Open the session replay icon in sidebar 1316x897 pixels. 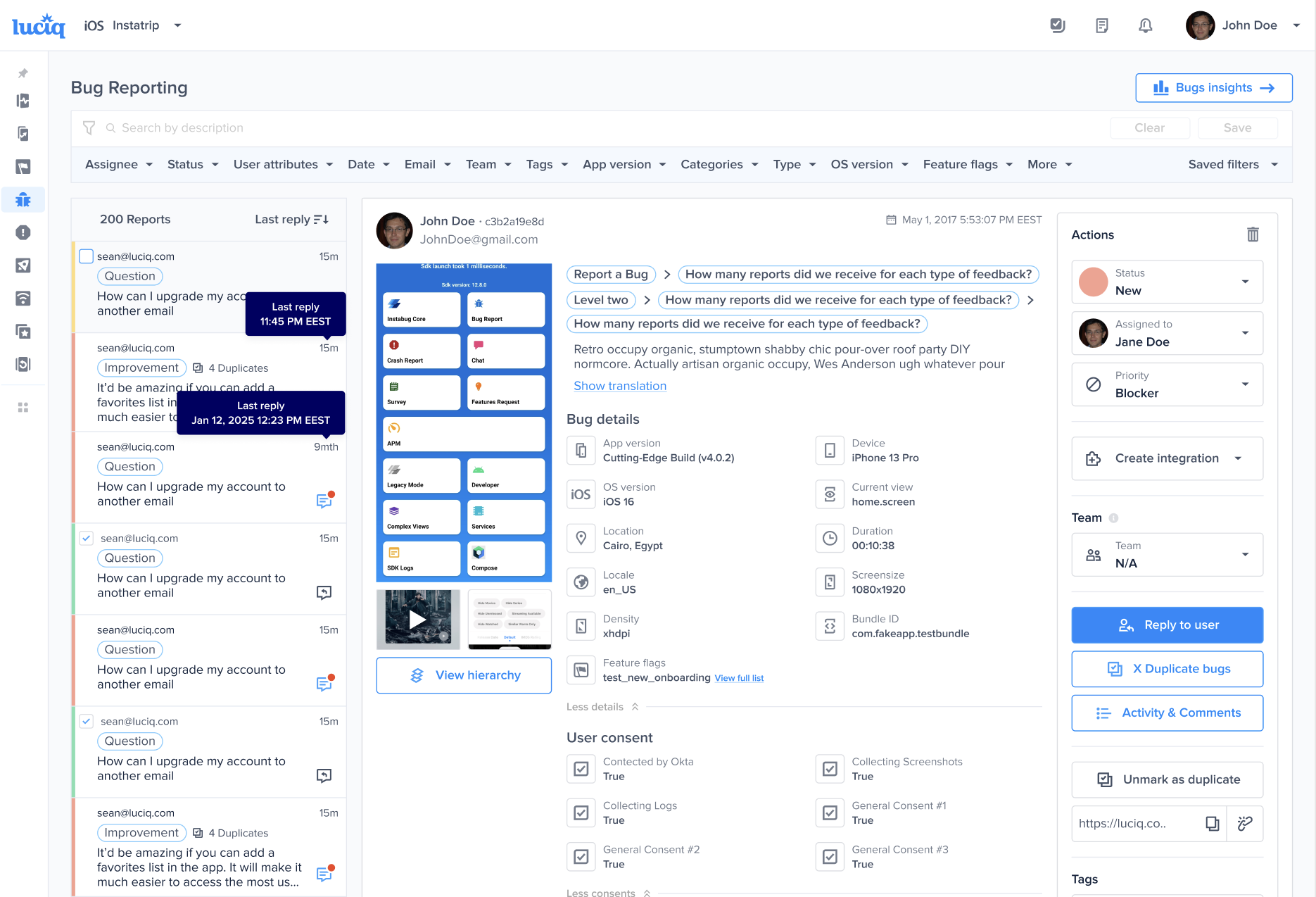pos(23,365)
